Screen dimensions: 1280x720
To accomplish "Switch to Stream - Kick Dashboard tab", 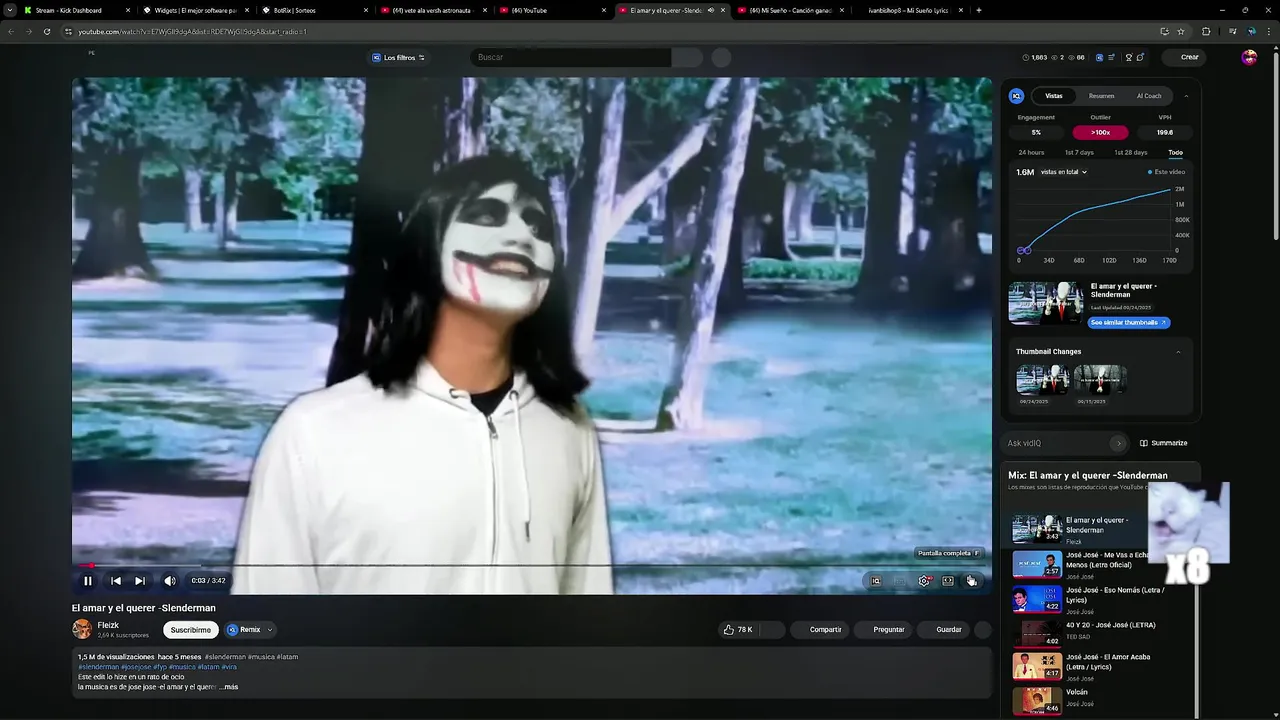I will click(x=77, y=10).
